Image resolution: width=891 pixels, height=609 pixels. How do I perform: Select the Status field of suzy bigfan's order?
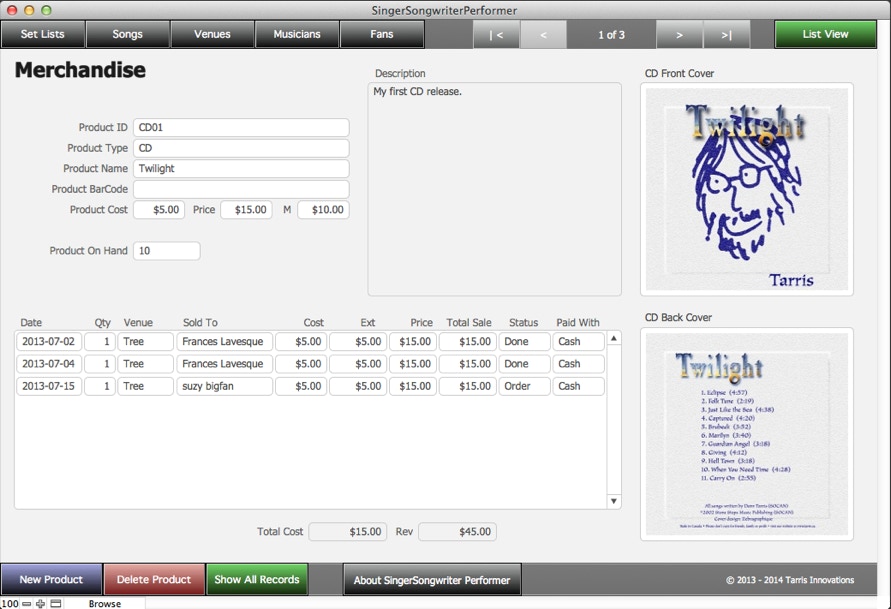tap(524, 386)
